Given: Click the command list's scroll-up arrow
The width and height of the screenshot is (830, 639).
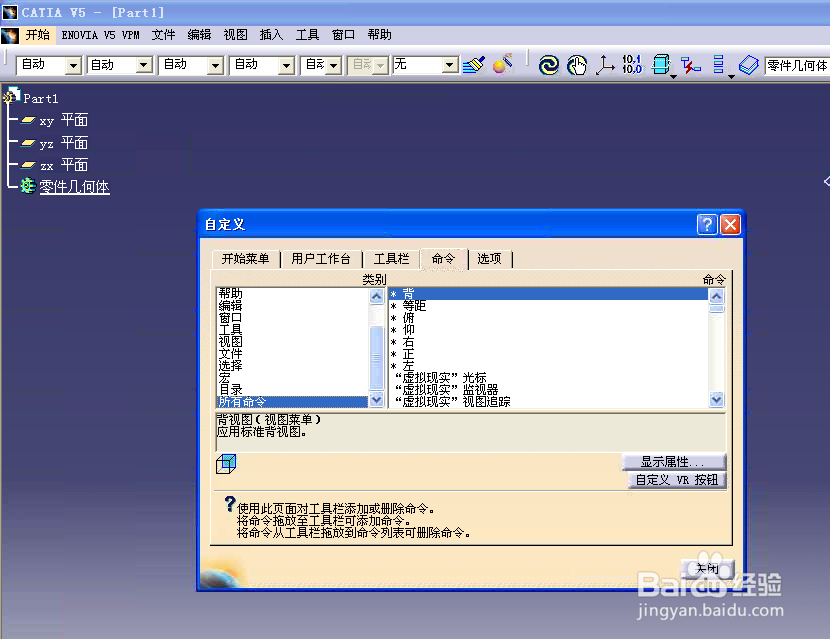Looking at the screenshot, I should [x=717, y=296].
